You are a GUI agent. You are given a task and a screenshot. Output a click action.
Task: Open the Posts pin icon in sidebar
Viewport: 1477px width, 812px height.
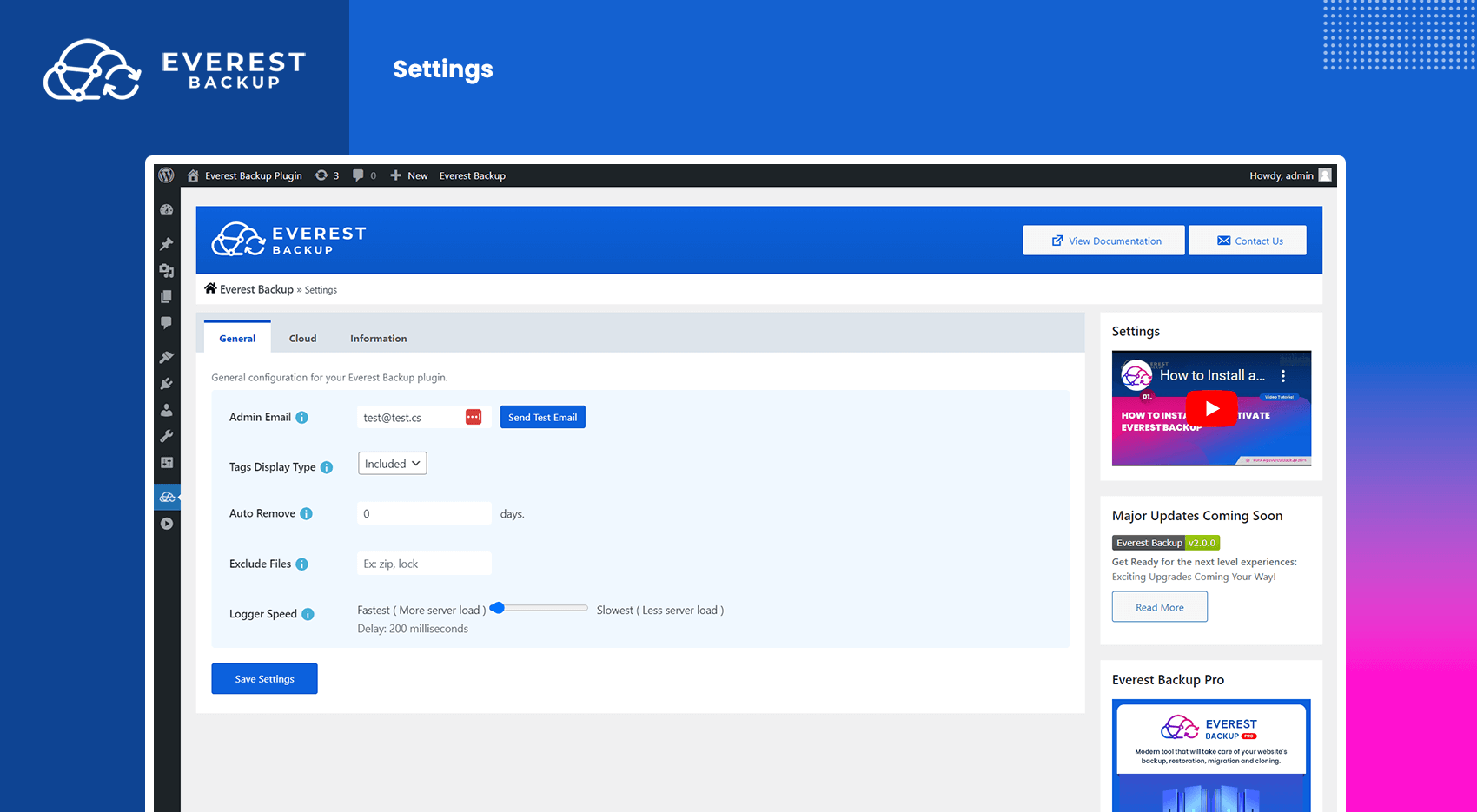[x=167, y=244]
